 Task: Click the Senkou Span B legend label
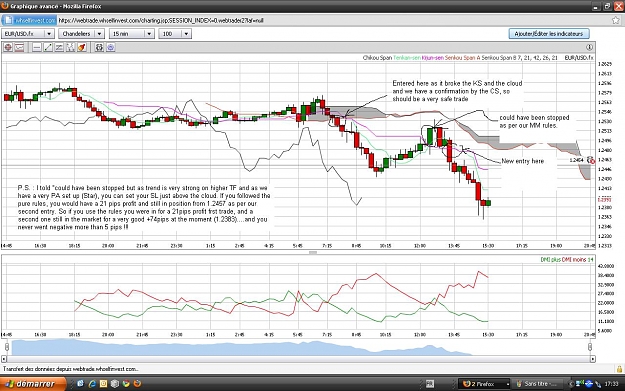point(499,58)
